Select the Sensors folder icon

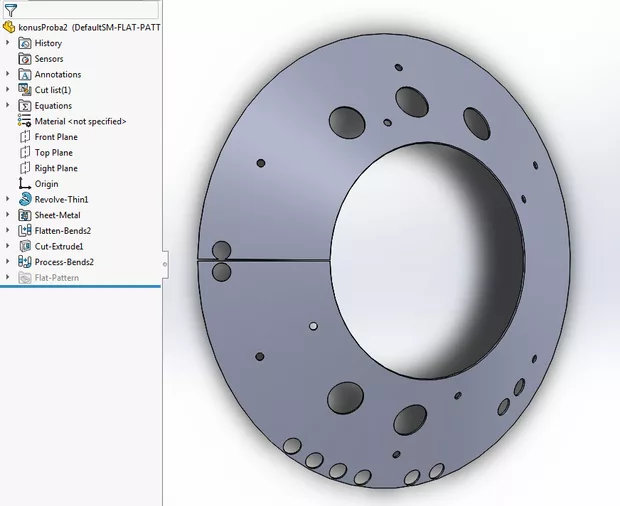[26, 59]
